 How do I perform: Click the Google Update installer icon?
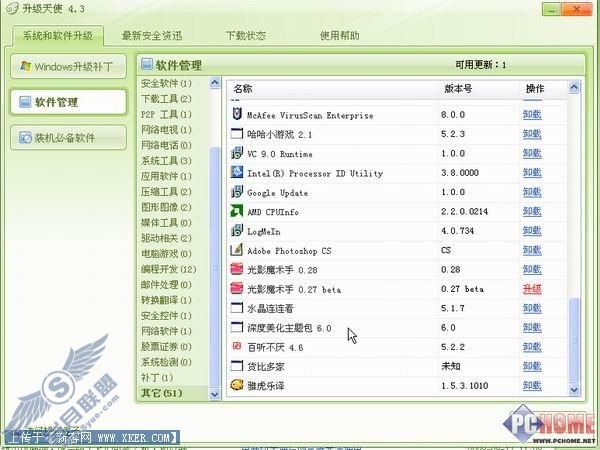coord(237,192)
